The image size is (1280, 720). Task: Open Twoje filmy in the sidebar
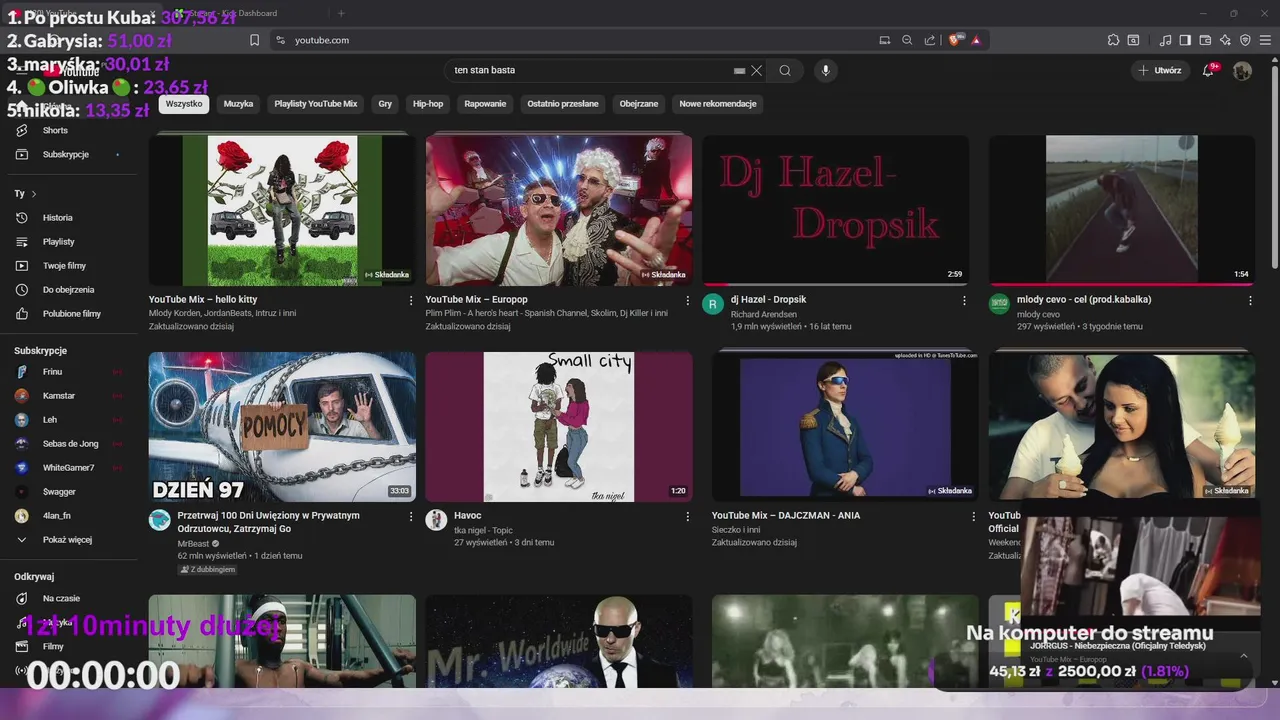click(66, 266)
